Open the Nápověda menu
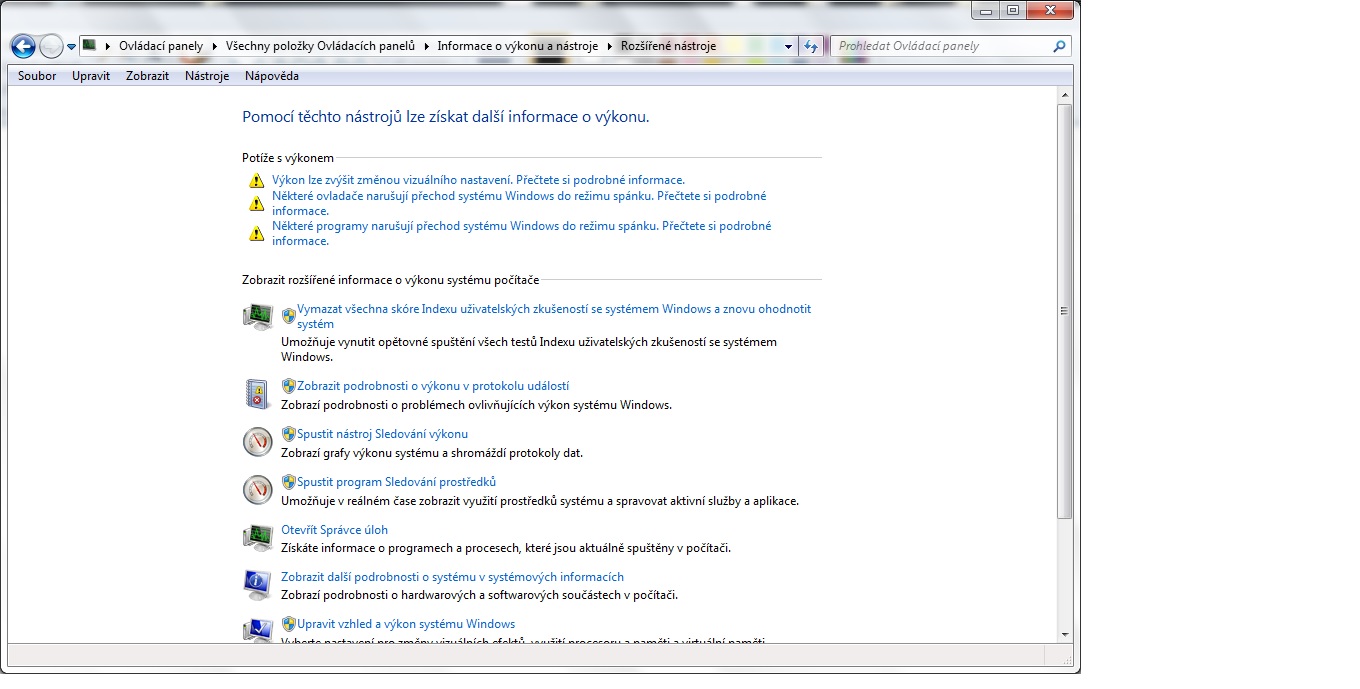 (x=272, y=76)
